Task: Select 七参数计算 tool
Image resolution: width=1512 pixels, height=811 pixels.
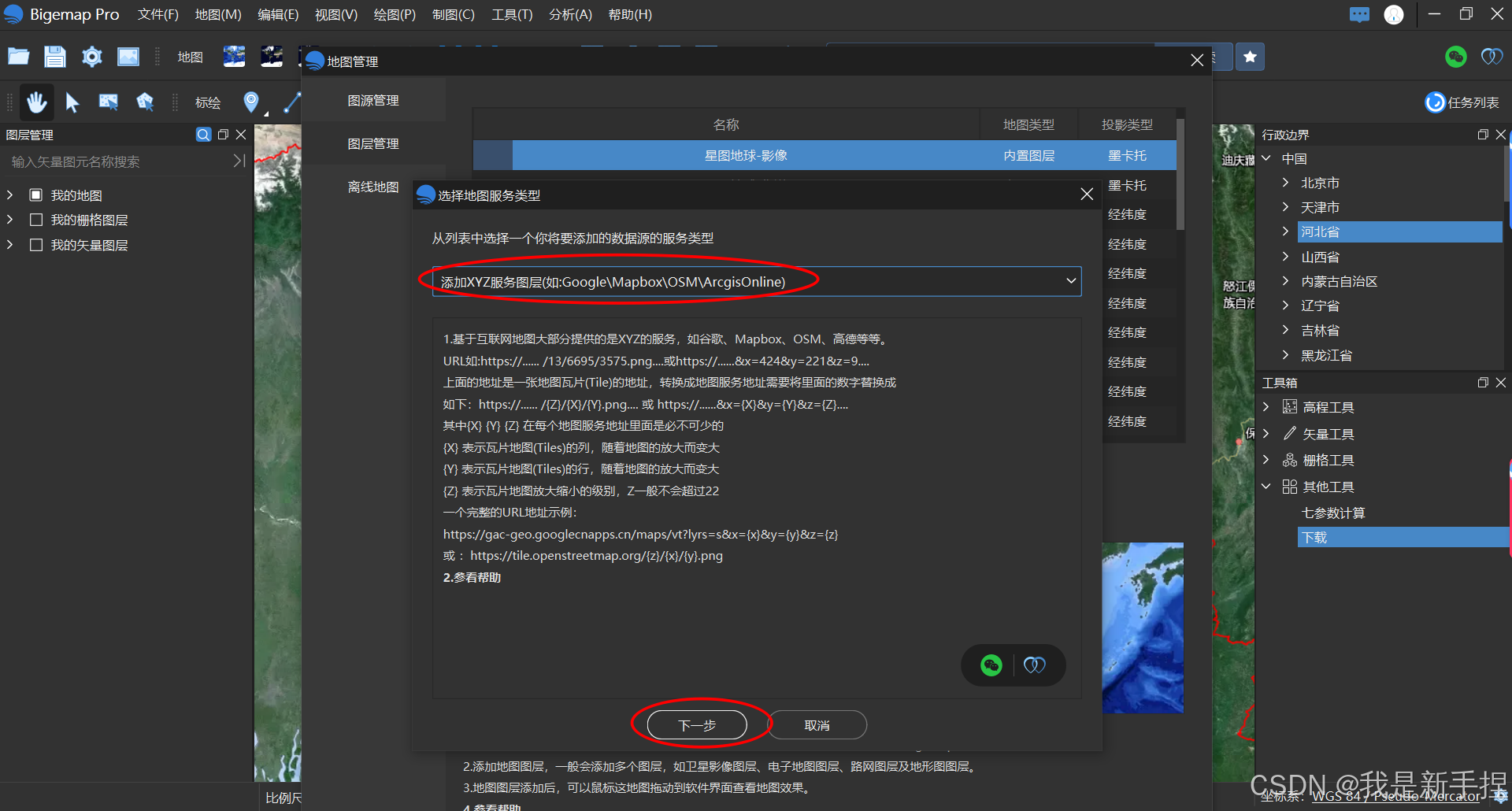Action: click(1333, 513)
